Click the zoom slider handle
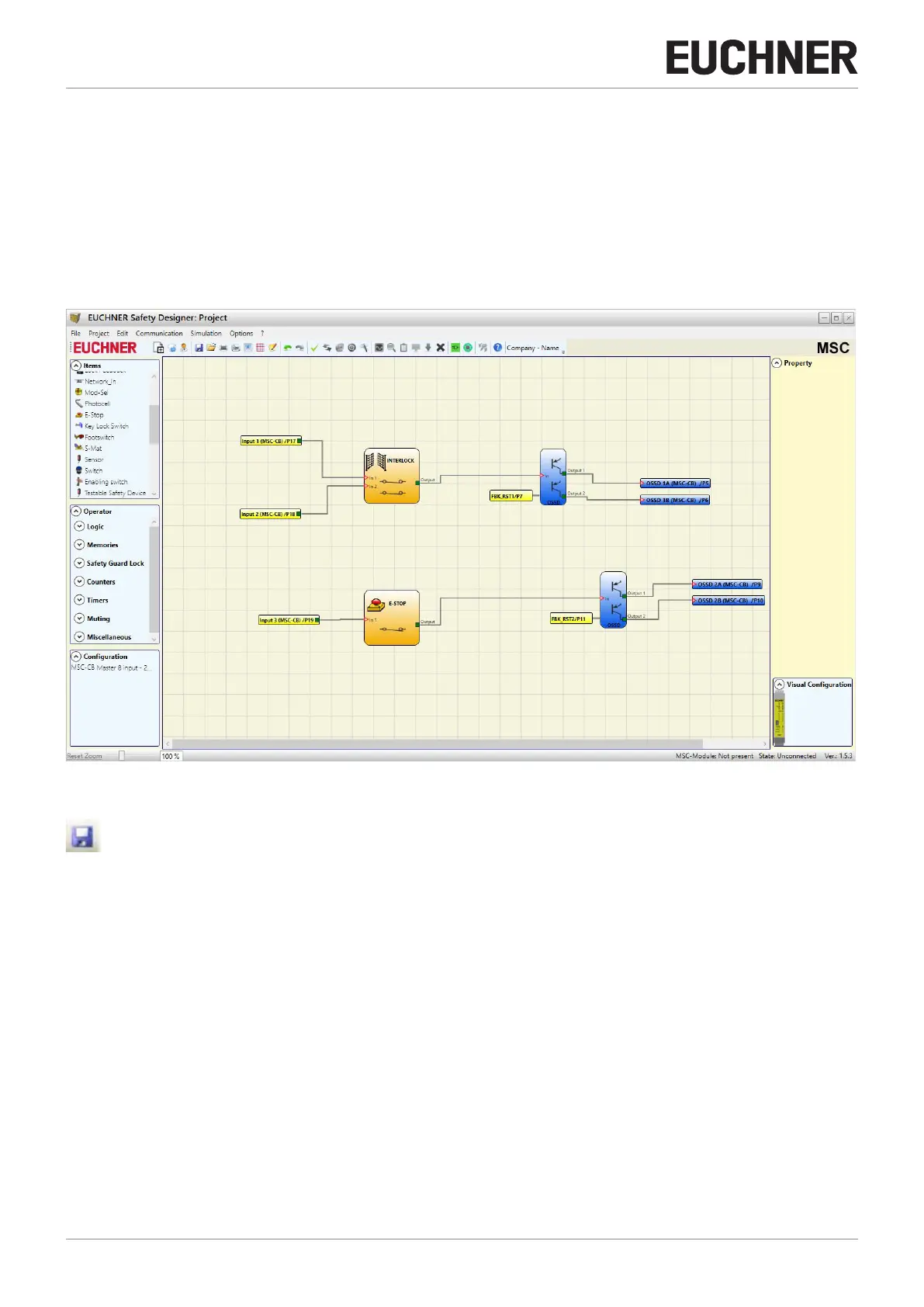Image resolution: width=924 pixels, height=1307 pixels. coord(122,756)
